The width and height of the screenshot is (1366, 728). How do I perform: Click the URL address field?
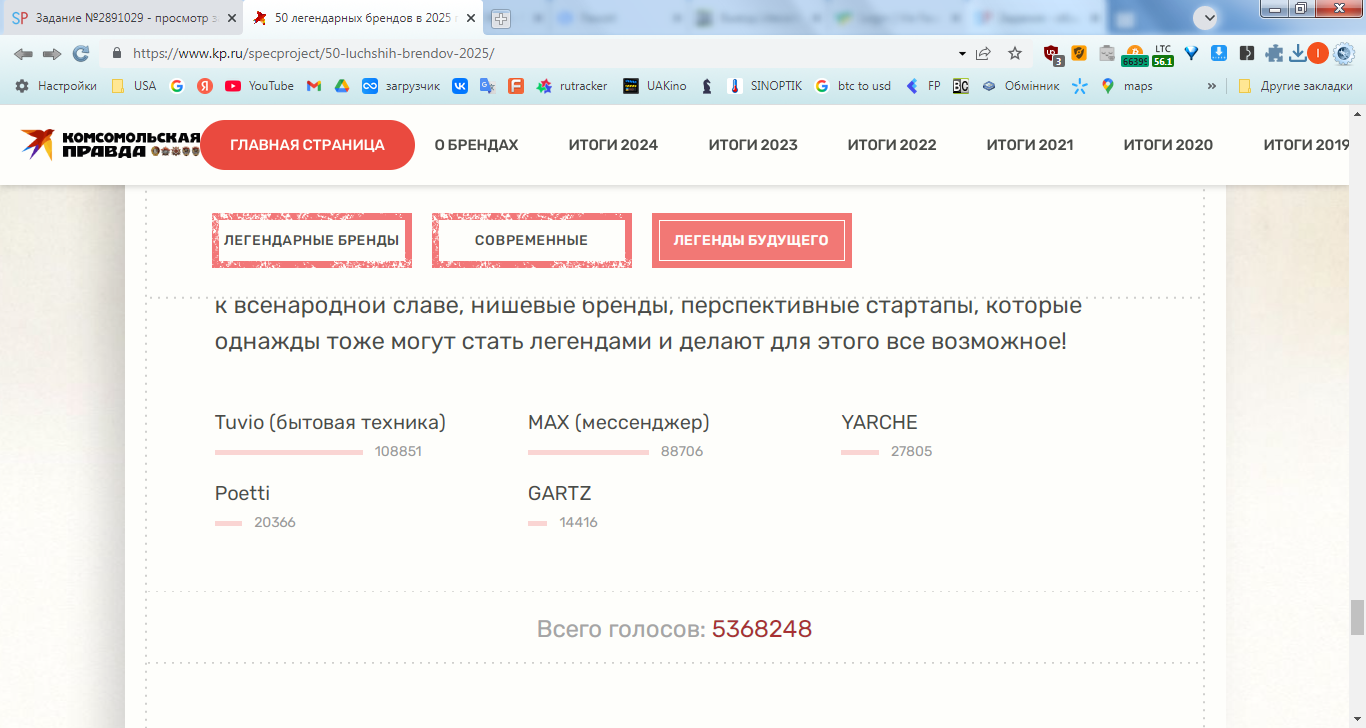coord(540,54)
